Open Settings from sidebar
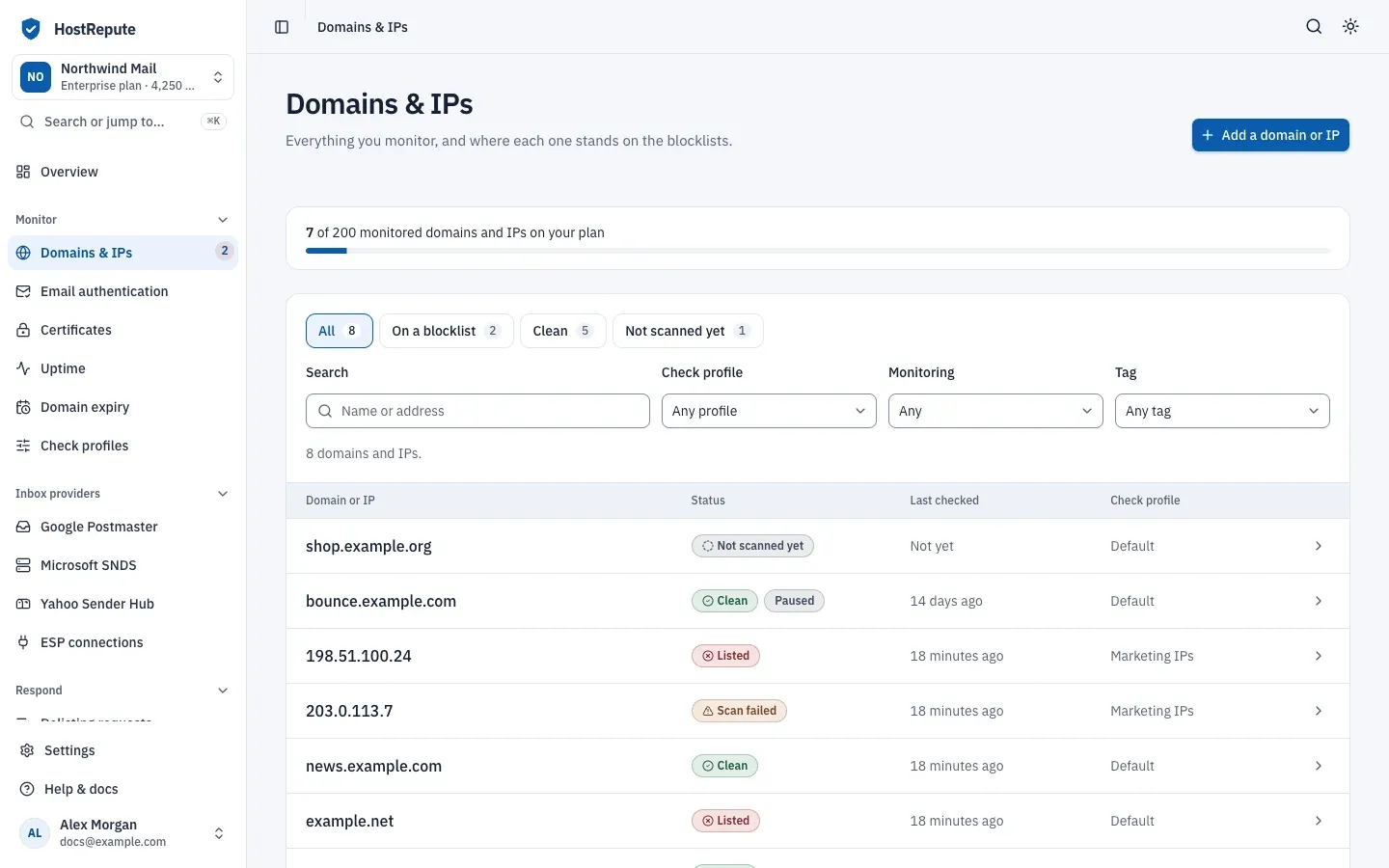 [x=123, y=750]
